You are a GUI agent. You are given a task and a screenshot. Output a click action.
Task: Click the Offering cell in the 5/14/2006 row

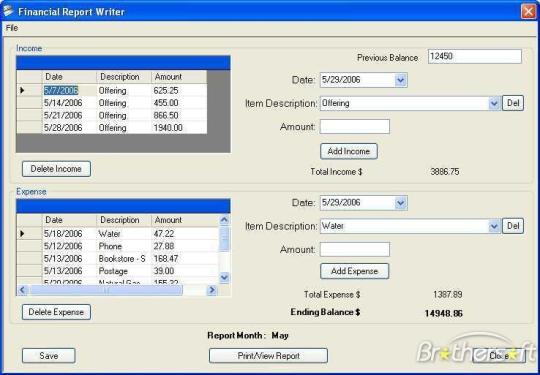(x=124, y=103)
